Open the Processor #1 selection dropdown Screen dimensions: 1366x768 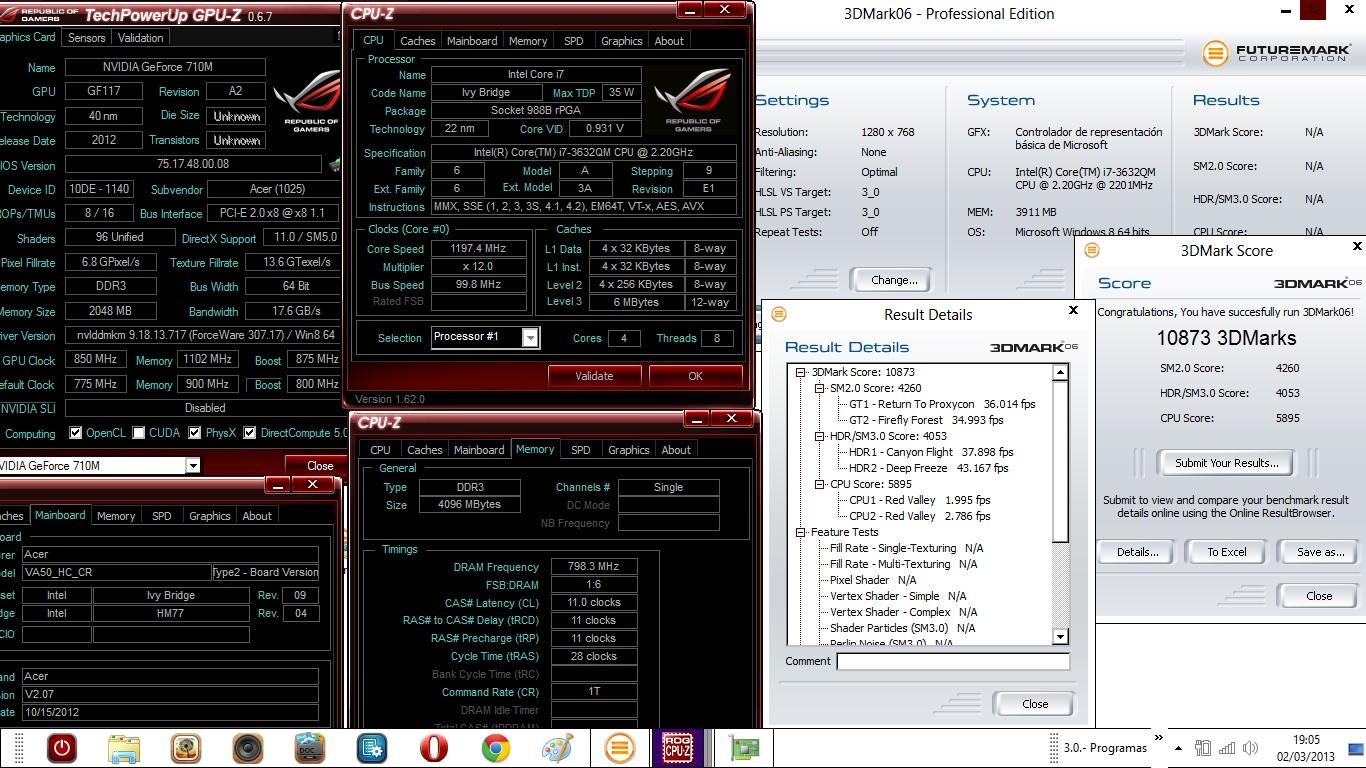[x=530, y=338]
